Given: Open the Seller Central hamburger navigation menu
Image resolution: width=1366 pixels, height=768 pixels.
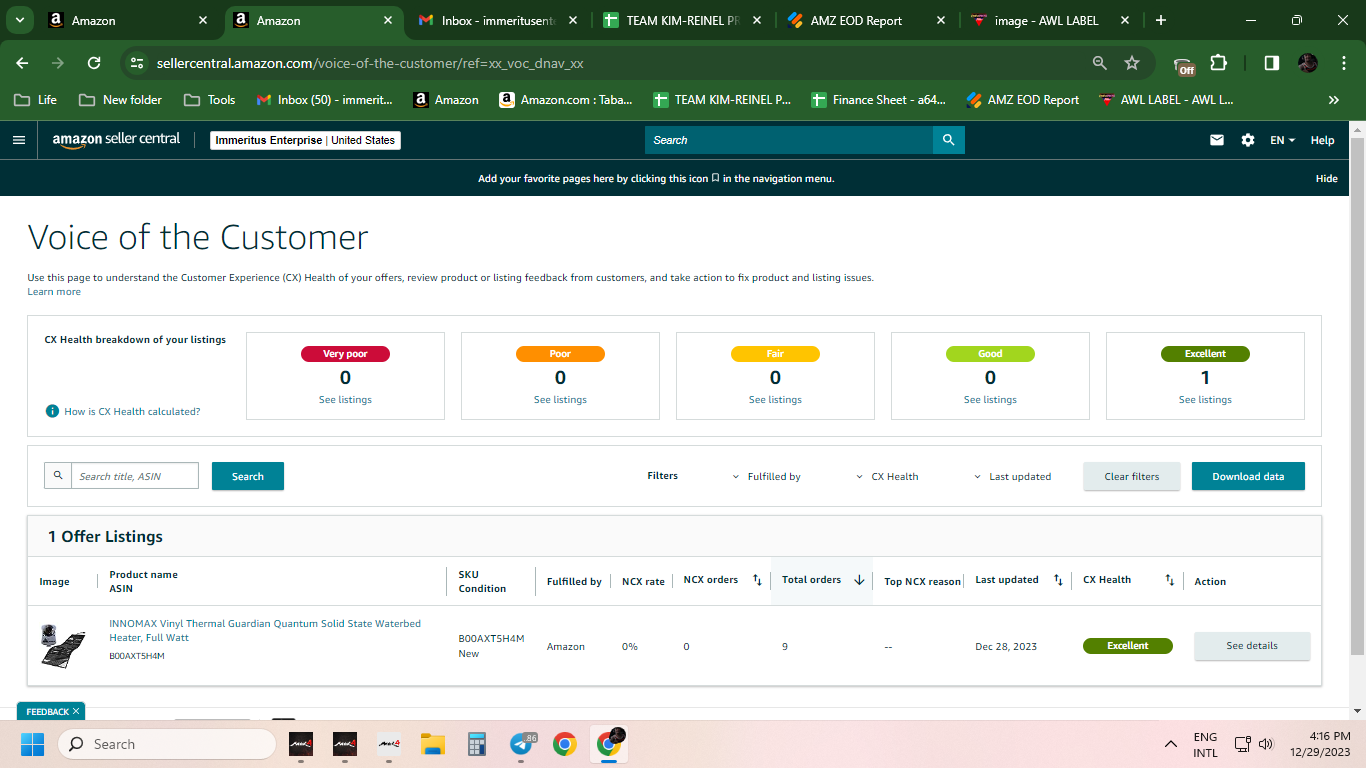Looking at the screenshot, I should click(19, 140).
